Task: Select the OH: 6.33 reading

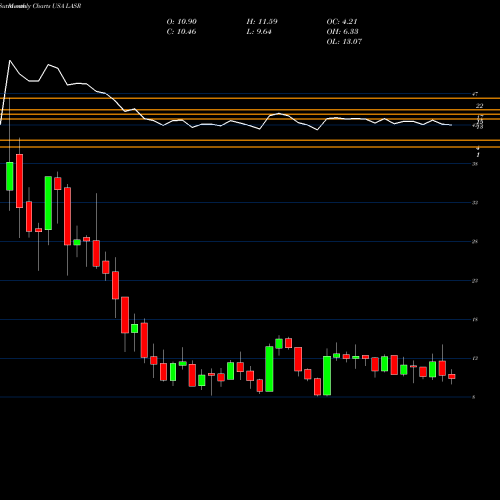Action: tap(343, 32)
